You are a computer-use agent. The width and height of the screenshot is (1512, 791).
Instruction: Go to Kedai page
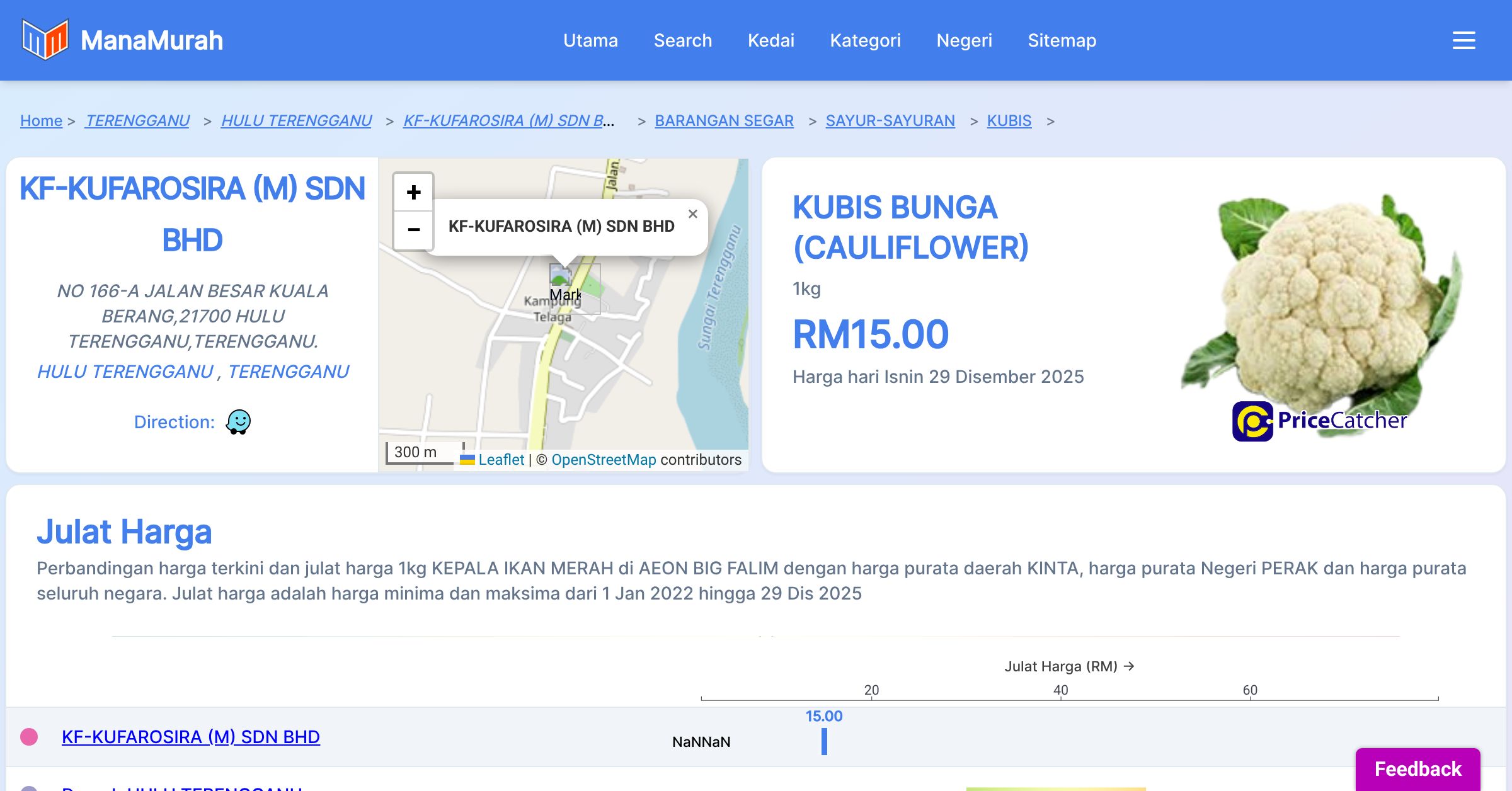click(x=770, y=40)
